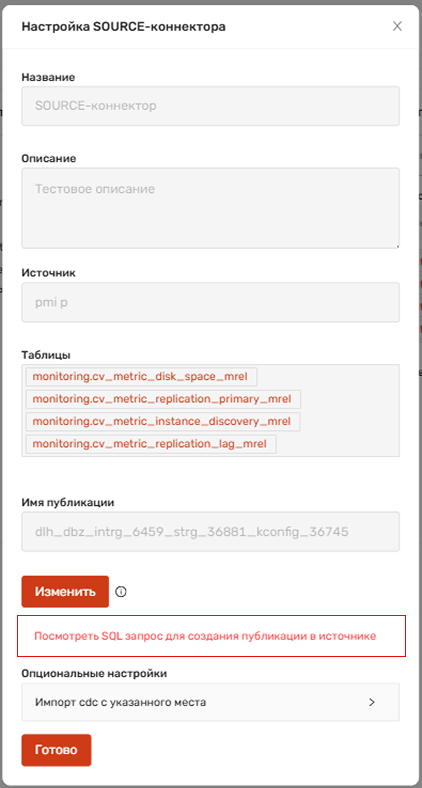Click the Таблицы field label
Screen dimensions: 422x788
tap(46, 355)
